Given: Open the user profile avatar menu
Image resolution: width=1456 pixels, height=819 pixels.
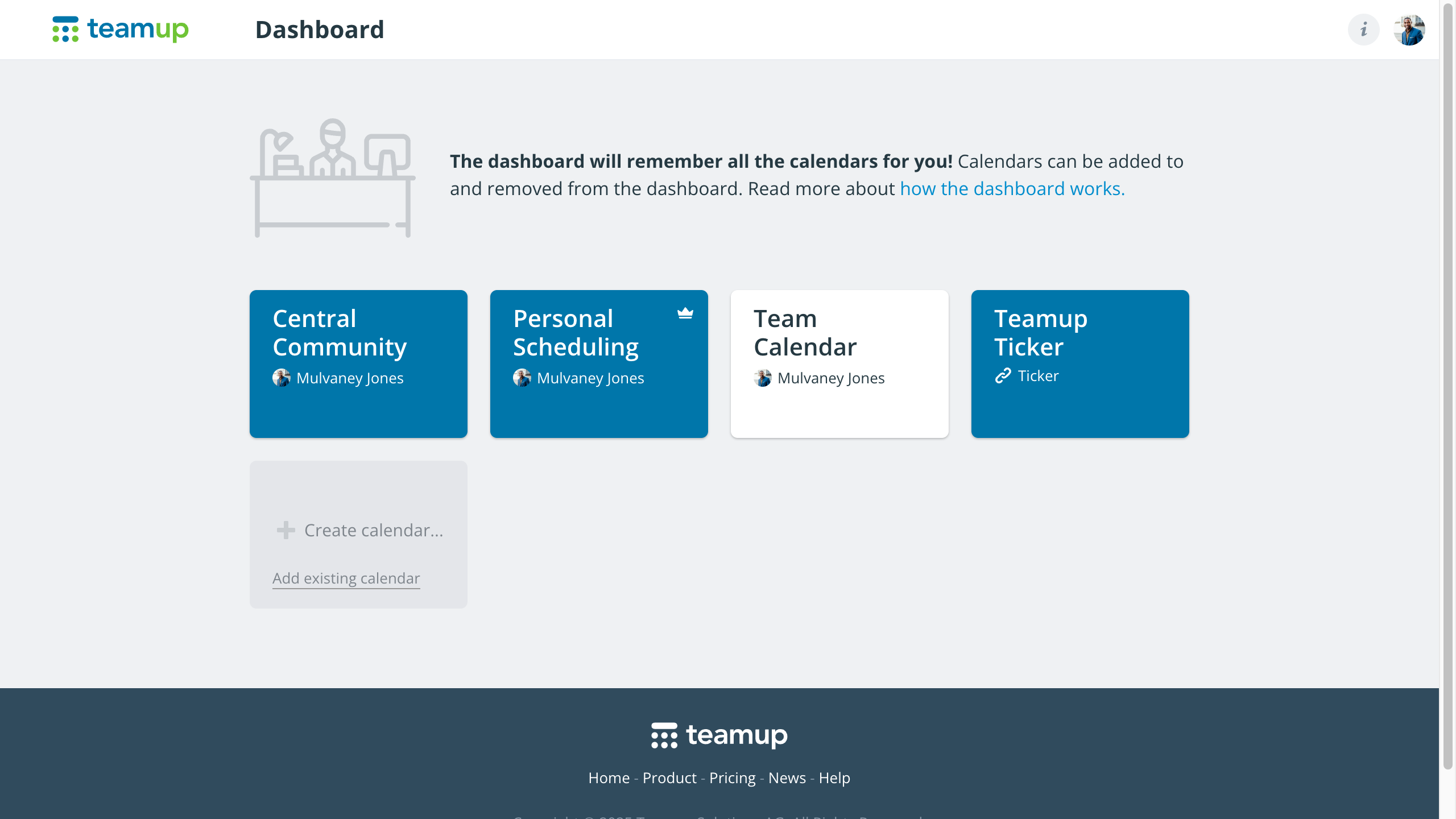Looking at the screenshot, I should [1409, 30].
